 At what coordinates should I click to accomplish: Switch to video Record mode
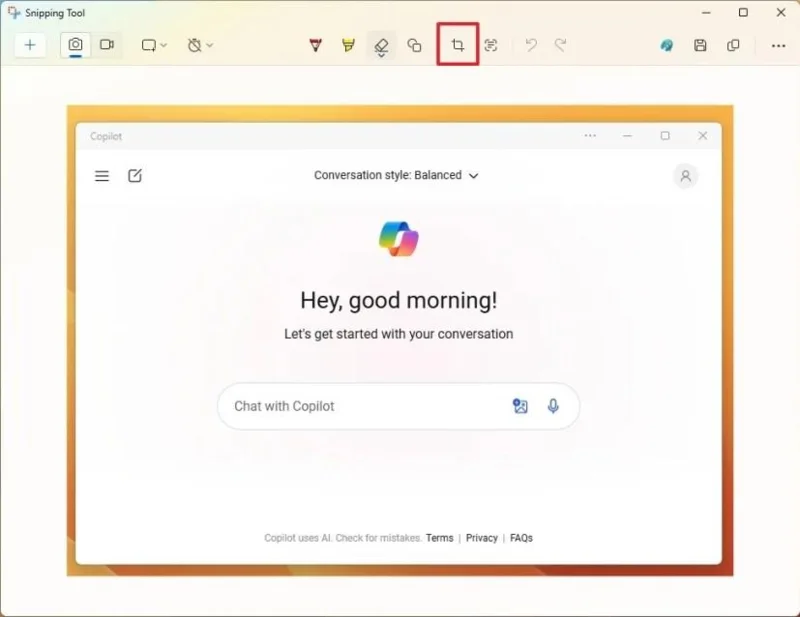coord(107,45)
